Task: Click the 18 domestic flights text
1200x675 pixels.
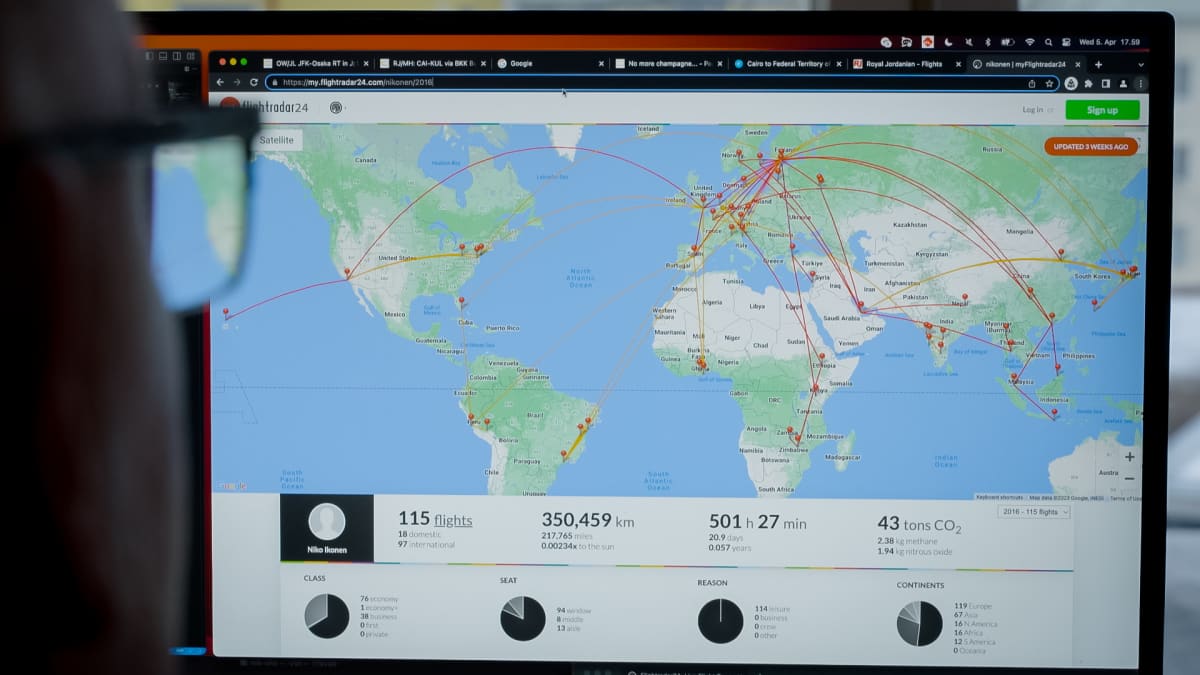Action: click(418, 535)
